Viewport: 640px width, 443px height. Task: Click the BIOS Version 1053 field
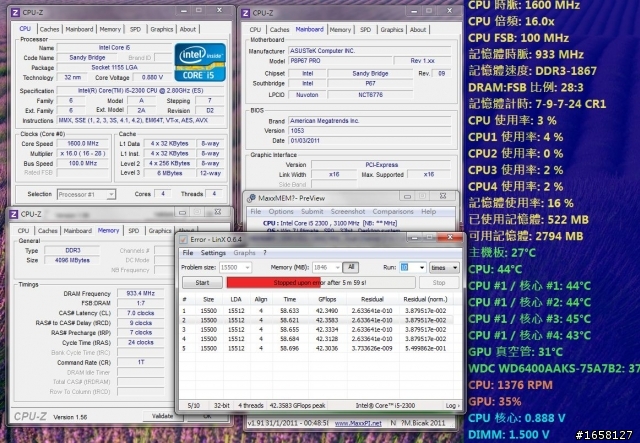(370, 131)
